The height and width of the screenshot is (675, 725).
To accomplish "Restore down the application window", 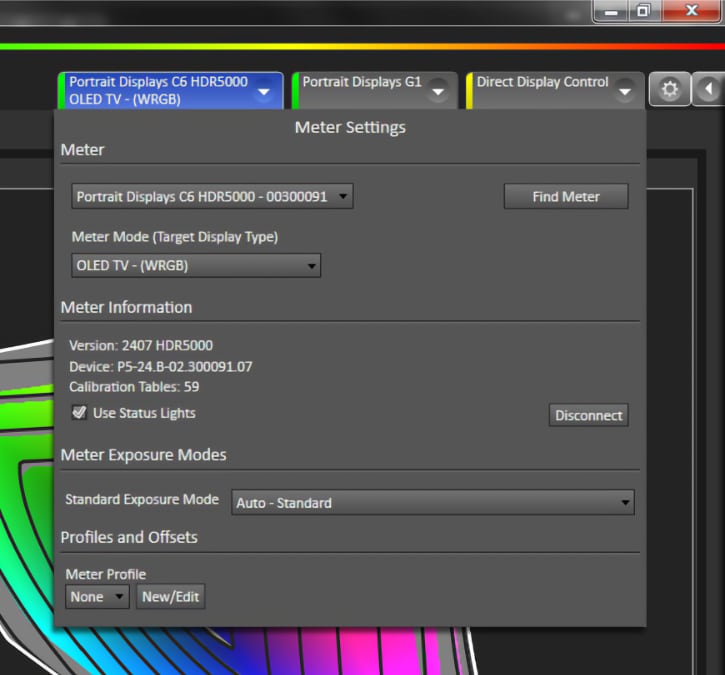I will click(644, 11).
